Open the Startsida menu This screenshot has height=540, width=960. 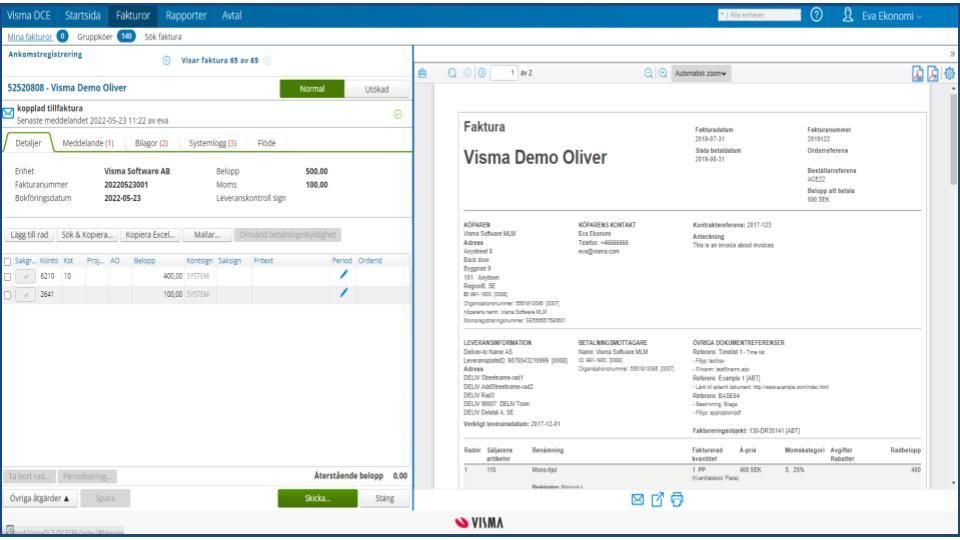83,15
